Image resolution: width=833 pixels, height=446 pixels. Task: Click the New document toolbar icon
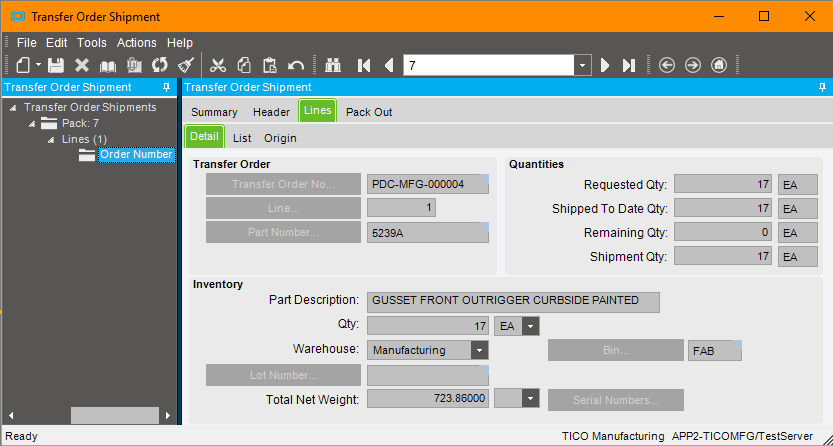coord(23,65)
